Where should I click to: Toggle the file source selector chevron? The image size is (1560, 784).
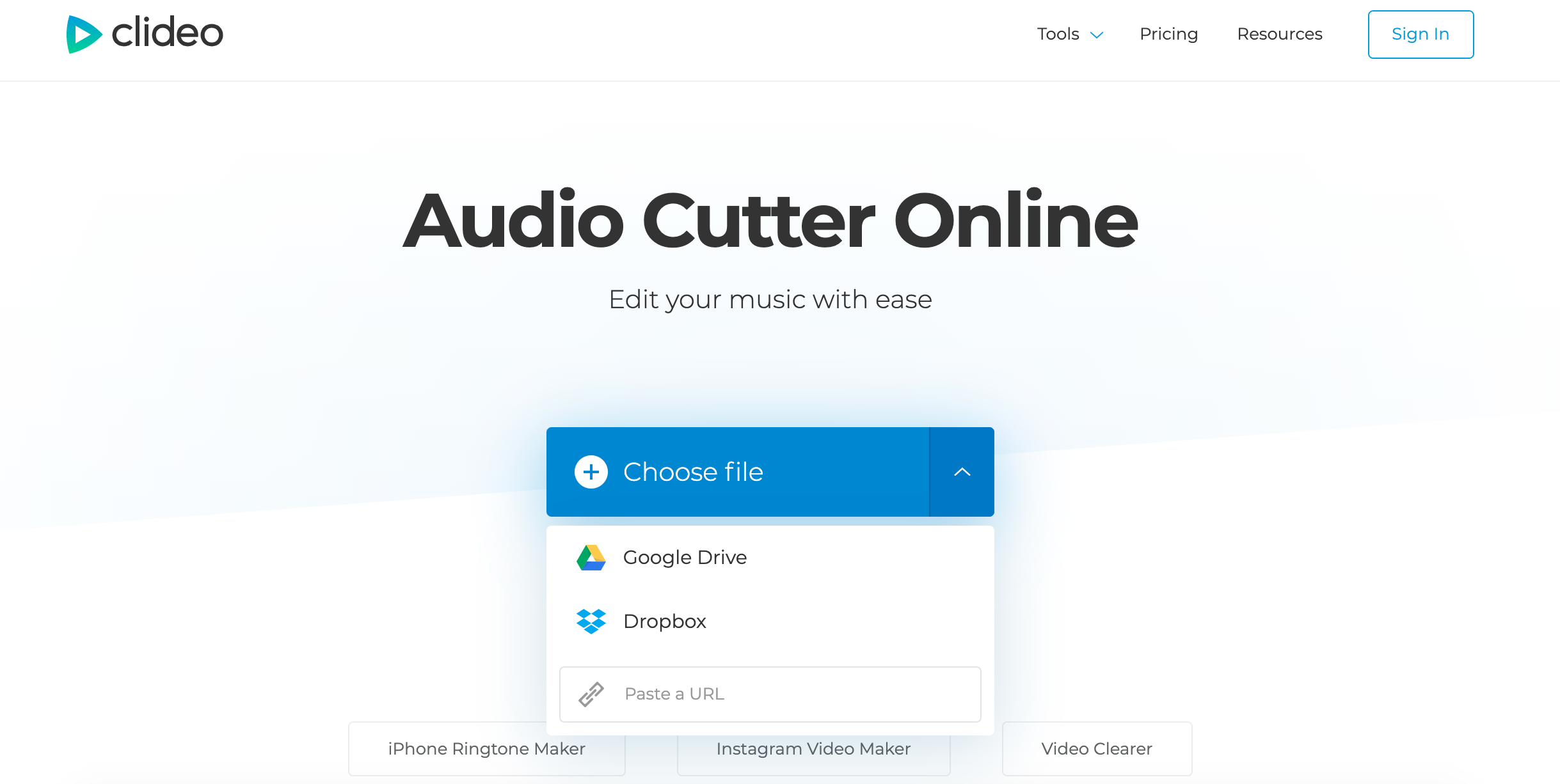pyautogui.click(x=961, y=471)
